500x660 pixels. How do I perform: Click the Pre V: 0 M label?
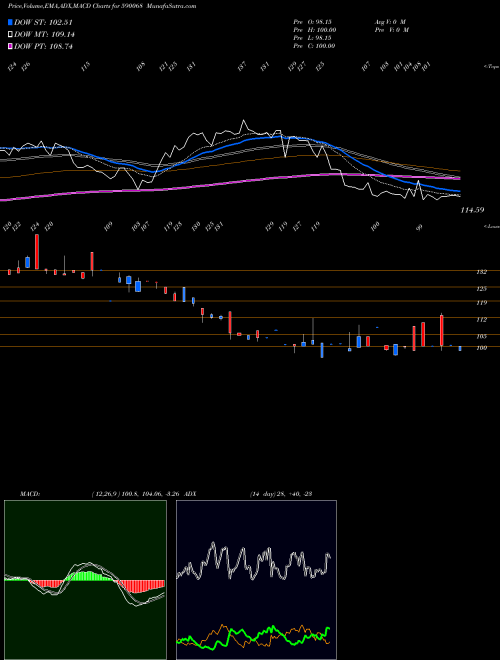393,30
